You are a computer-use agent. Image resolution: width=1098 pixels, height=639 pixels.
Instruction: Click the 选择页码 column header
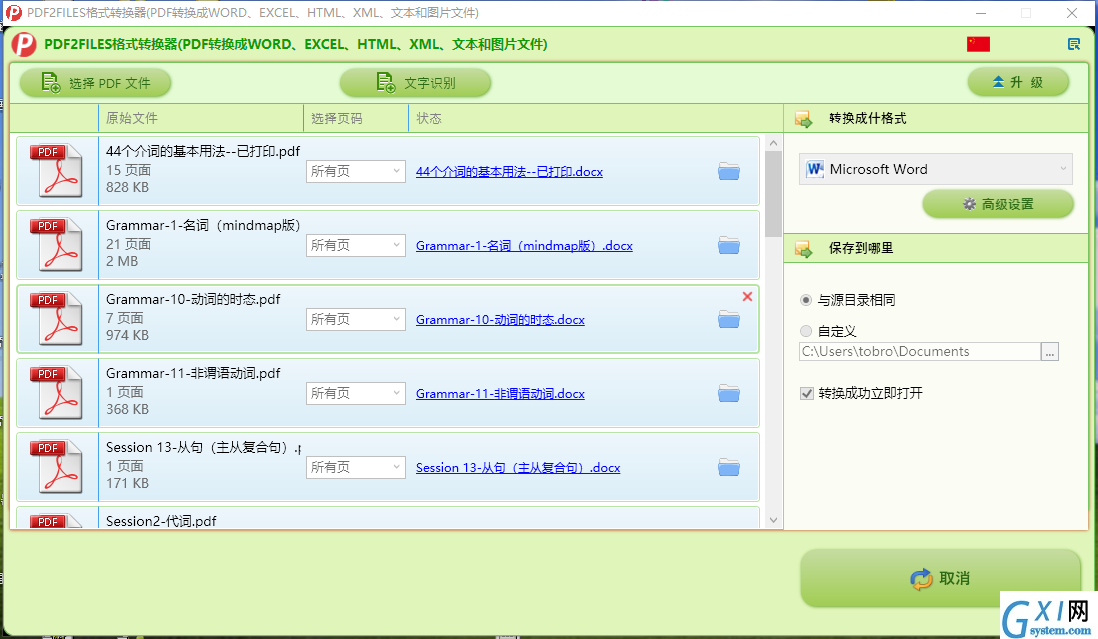click(x=356, y=118)
